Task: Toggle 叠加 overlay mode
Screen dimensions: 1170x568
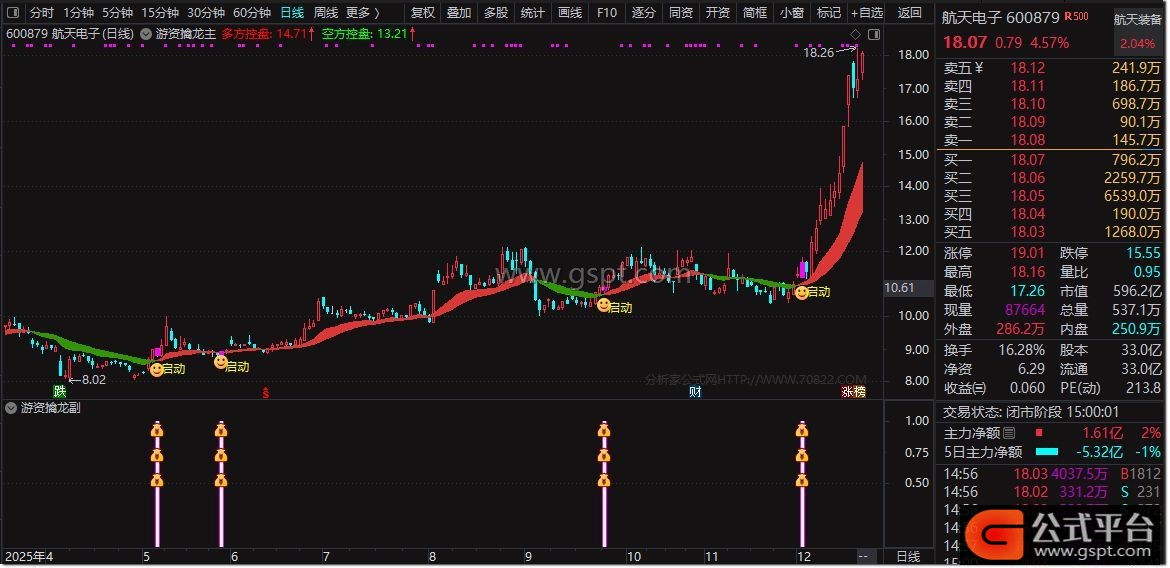Action: pos(459,13)
